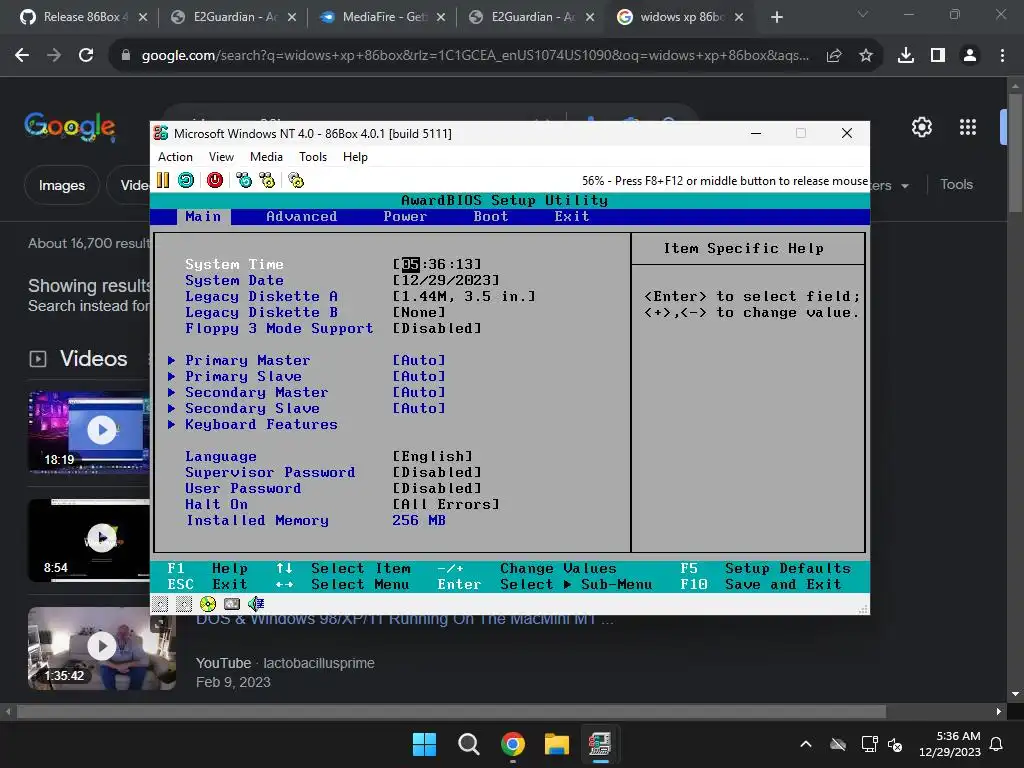This screenshot has height=768, width=1024.
Task: Open Google search Tools
Action: pos(956,185)
